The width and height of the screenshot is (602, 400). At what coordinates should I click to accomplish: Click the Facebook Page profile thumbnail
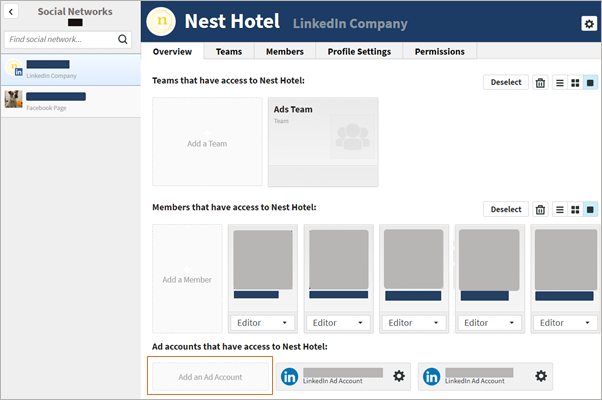click(13, 99)
